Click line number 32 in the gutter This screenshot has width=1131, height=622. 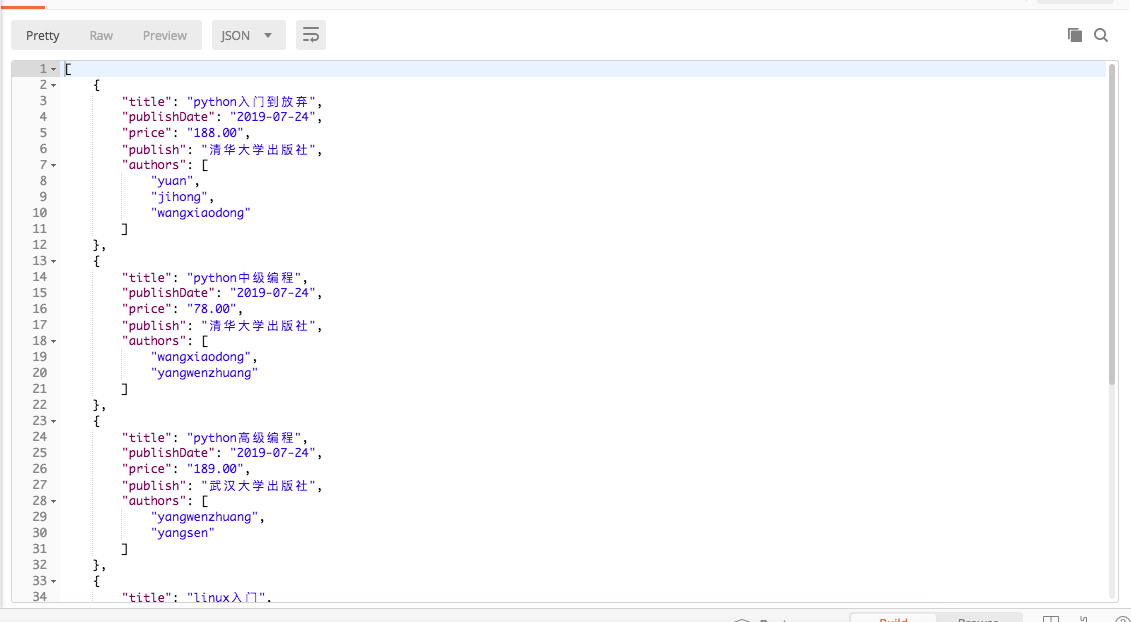tap(40, 566)
